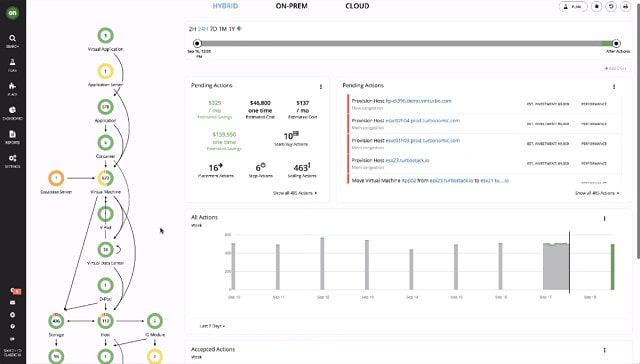The image size is (640, 364).
Task: Click the Virtual Application node at top of chain
Action: point(105,36)
